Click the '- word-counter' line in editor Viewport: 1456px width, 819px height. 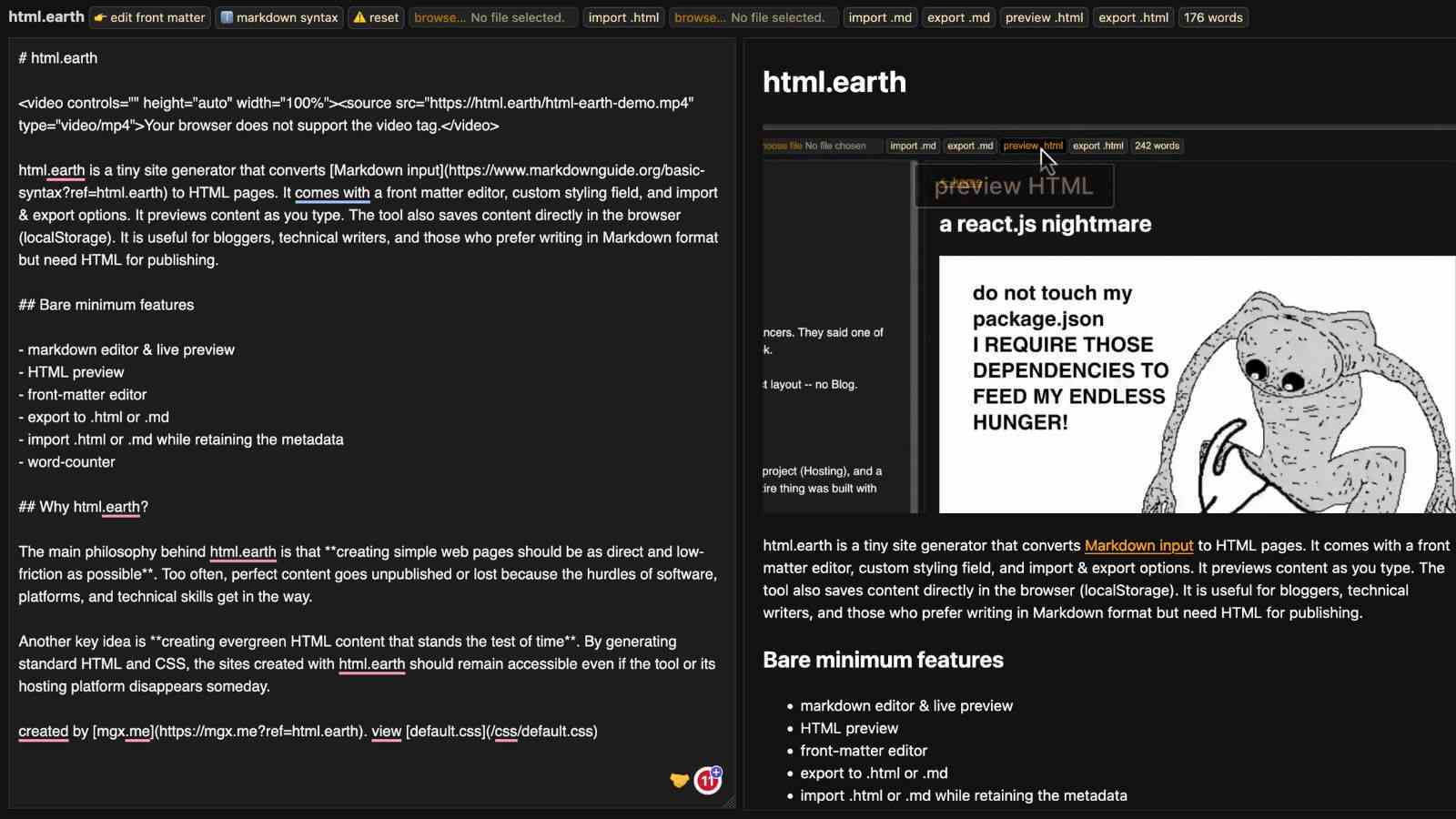67,462
